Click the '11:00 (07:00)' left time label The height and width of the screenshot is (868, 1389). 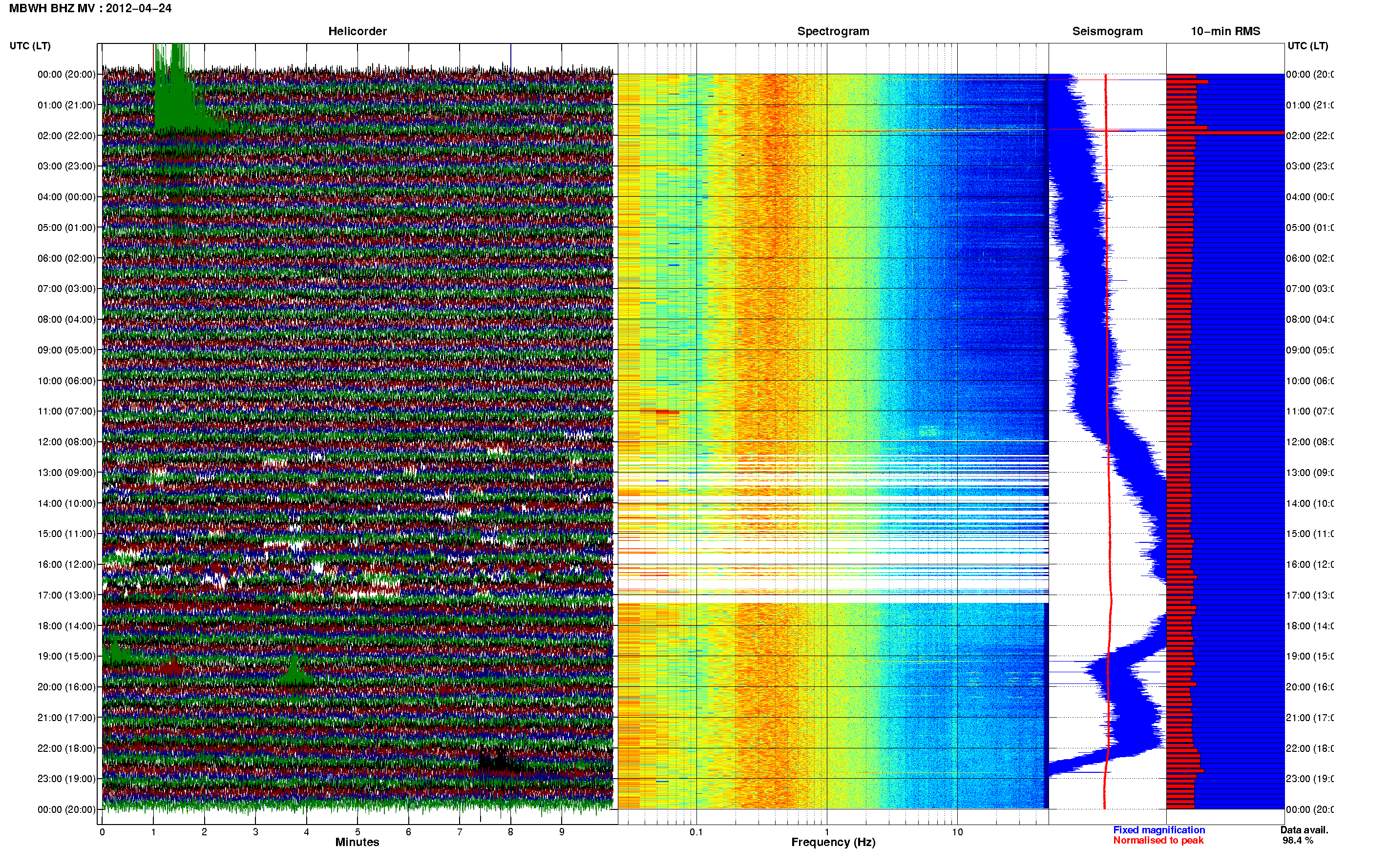pos(66,411)
